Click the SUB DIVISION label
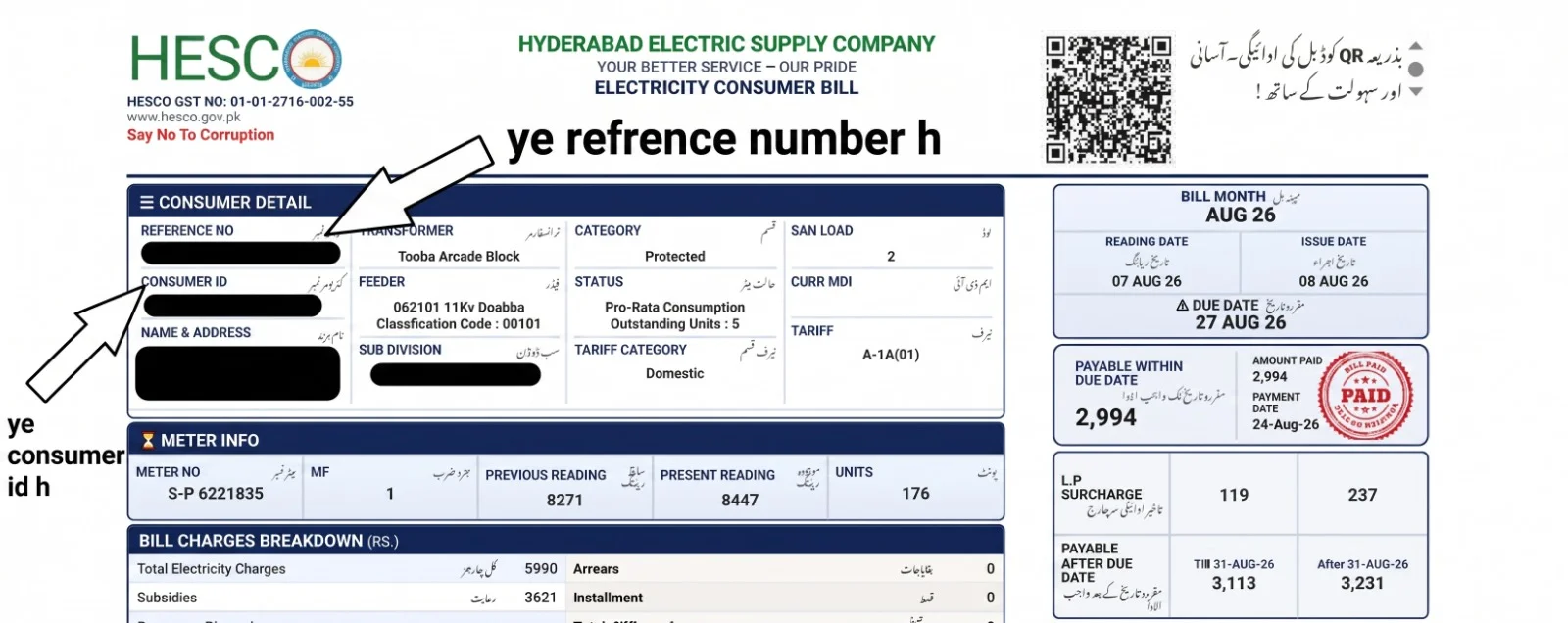The image size is (1568, 623). point(400,350)
